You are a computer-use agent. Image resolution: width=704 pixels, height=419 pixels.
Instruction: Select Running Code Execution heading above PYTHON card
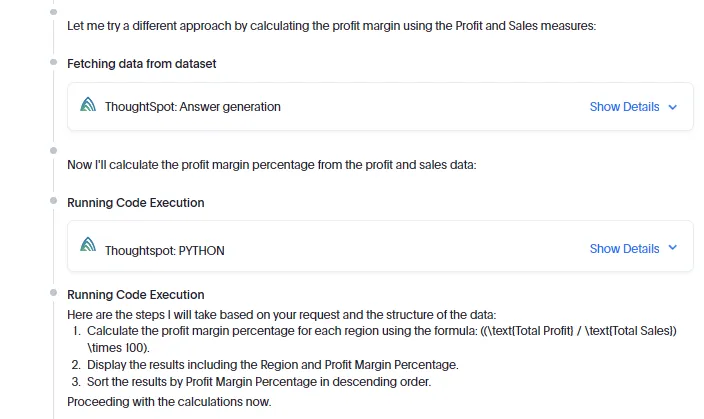pyautogui.click(x=135, y=203)
